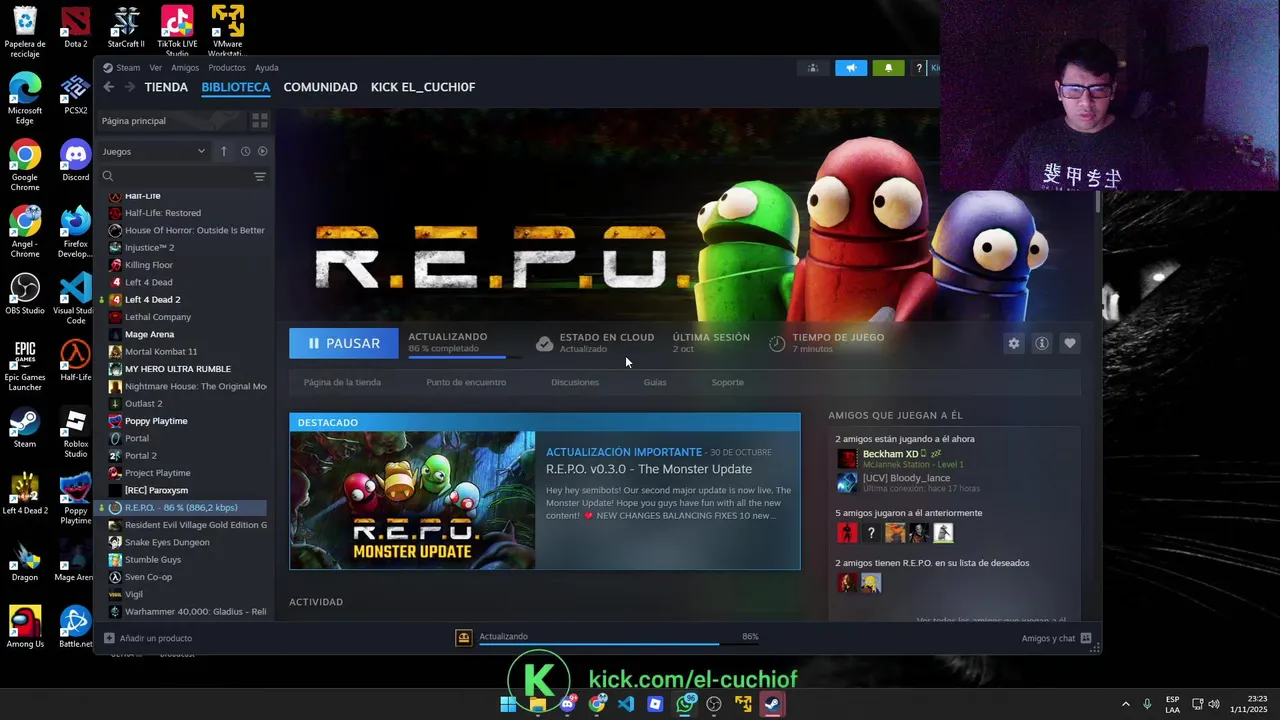Click the Tiempo de juego clock icon

777,344
